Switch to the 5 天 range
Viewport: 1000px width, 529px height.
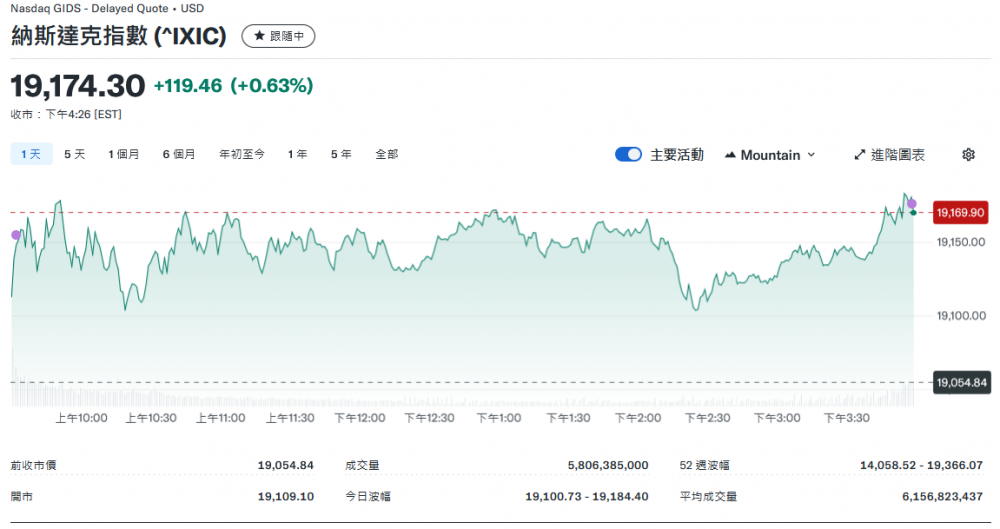tap(75, 154)
